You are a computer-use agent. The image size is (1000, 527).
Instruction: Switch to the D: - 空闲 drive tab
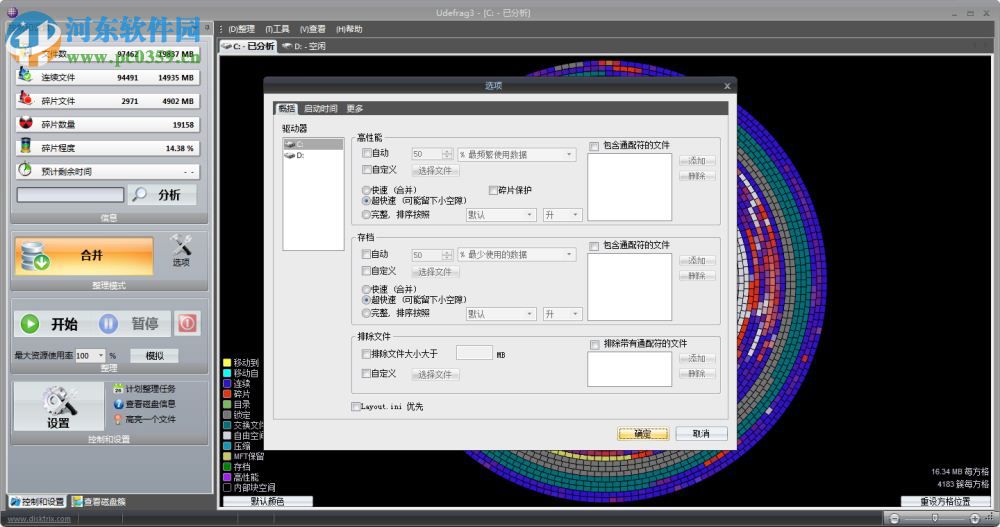[x=304, y=46]
